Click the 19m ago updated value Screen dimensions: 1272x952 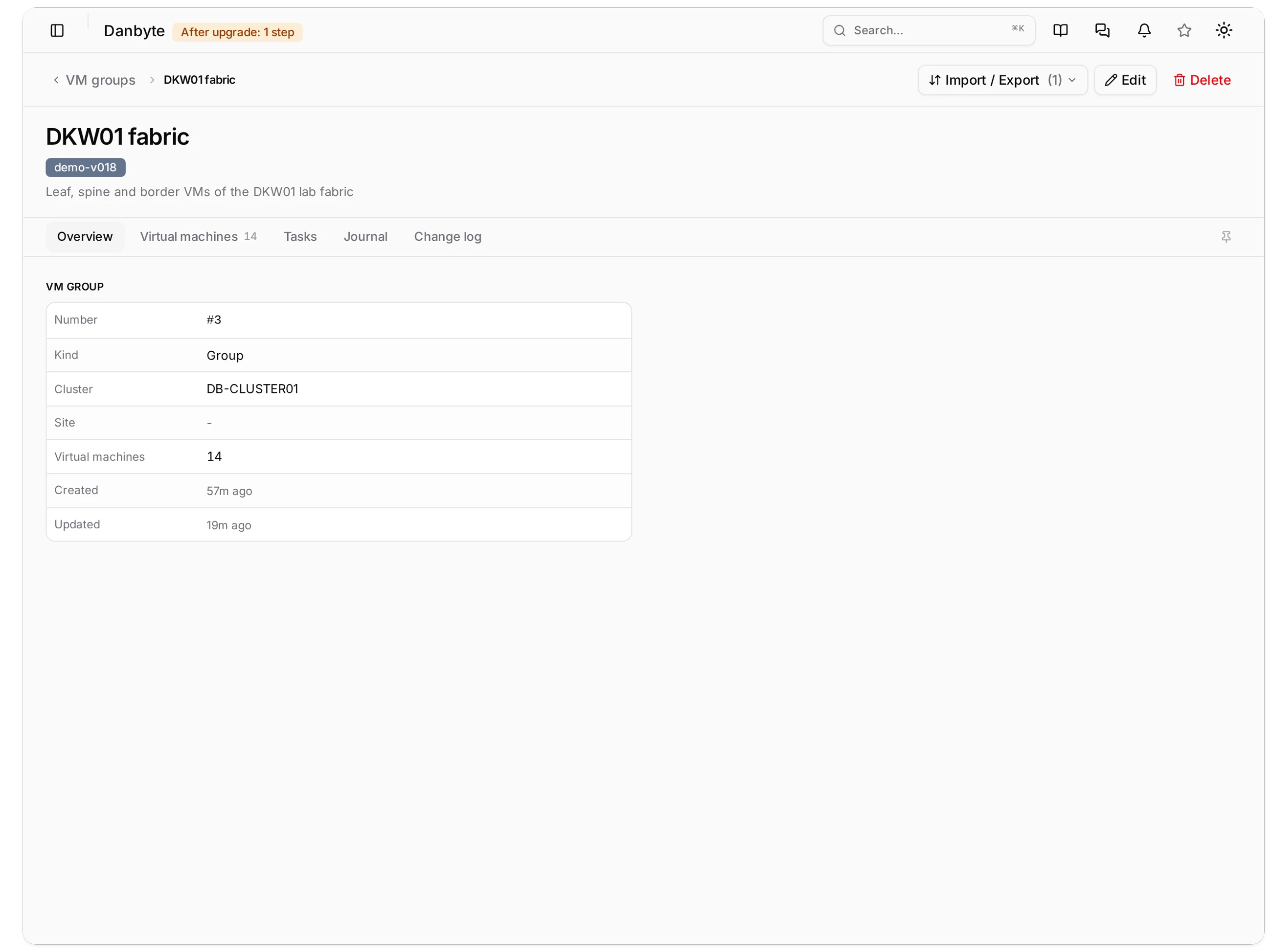(x=229, y=525)
